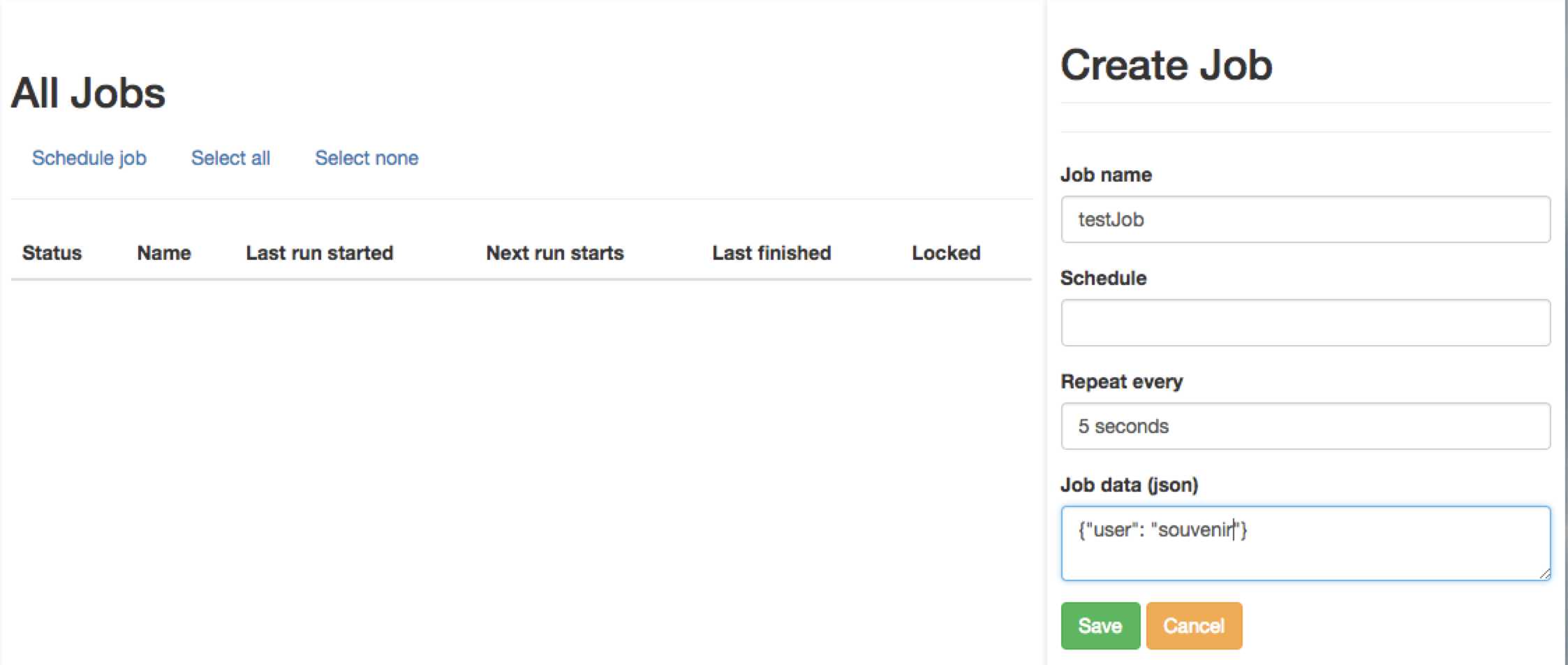
Task: Click the Schedule job link
Action: tap(89, 158)
